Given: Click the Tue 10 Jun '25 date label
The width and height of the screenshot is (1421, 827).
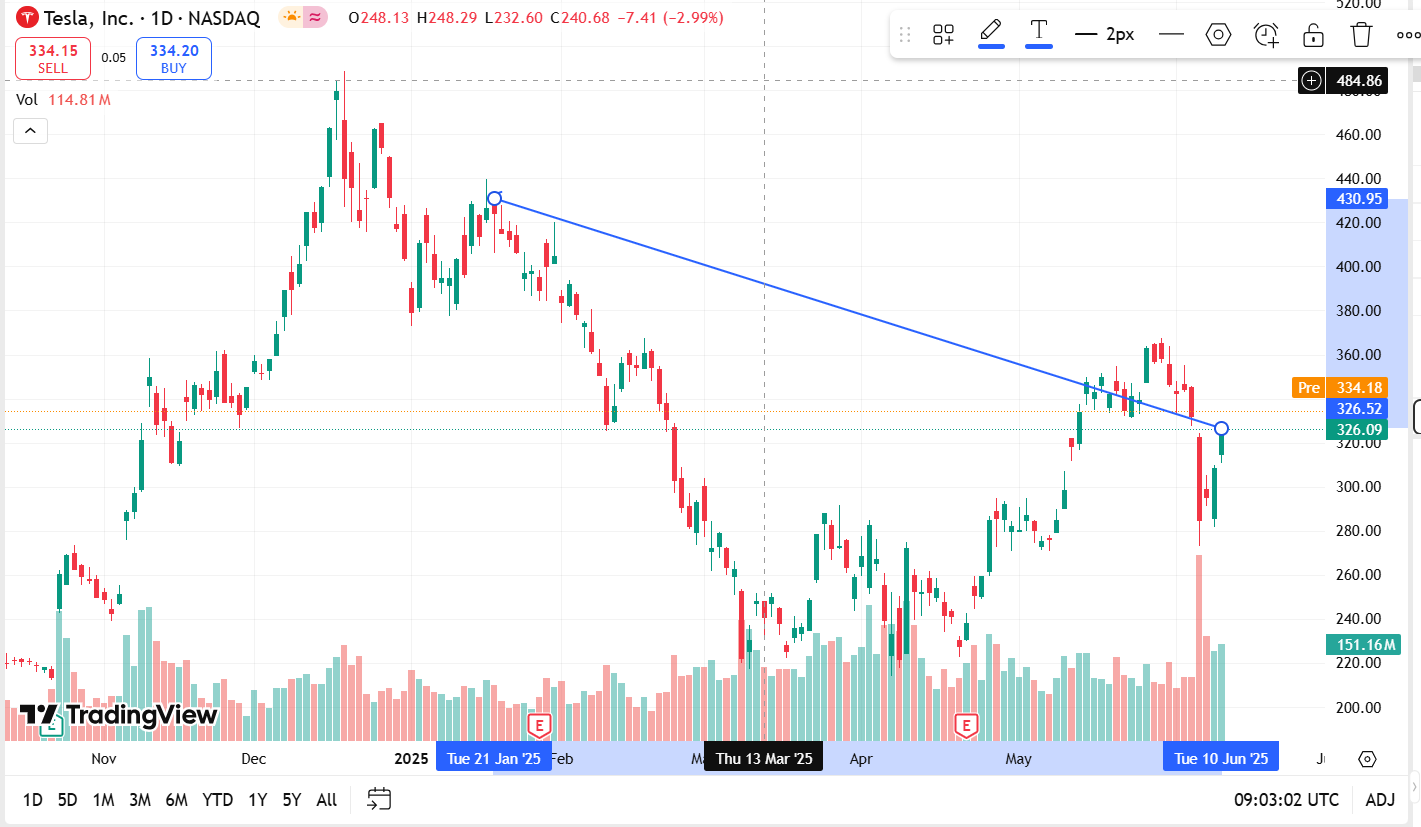Looking at the screenshot, I should pos(1221,758).
